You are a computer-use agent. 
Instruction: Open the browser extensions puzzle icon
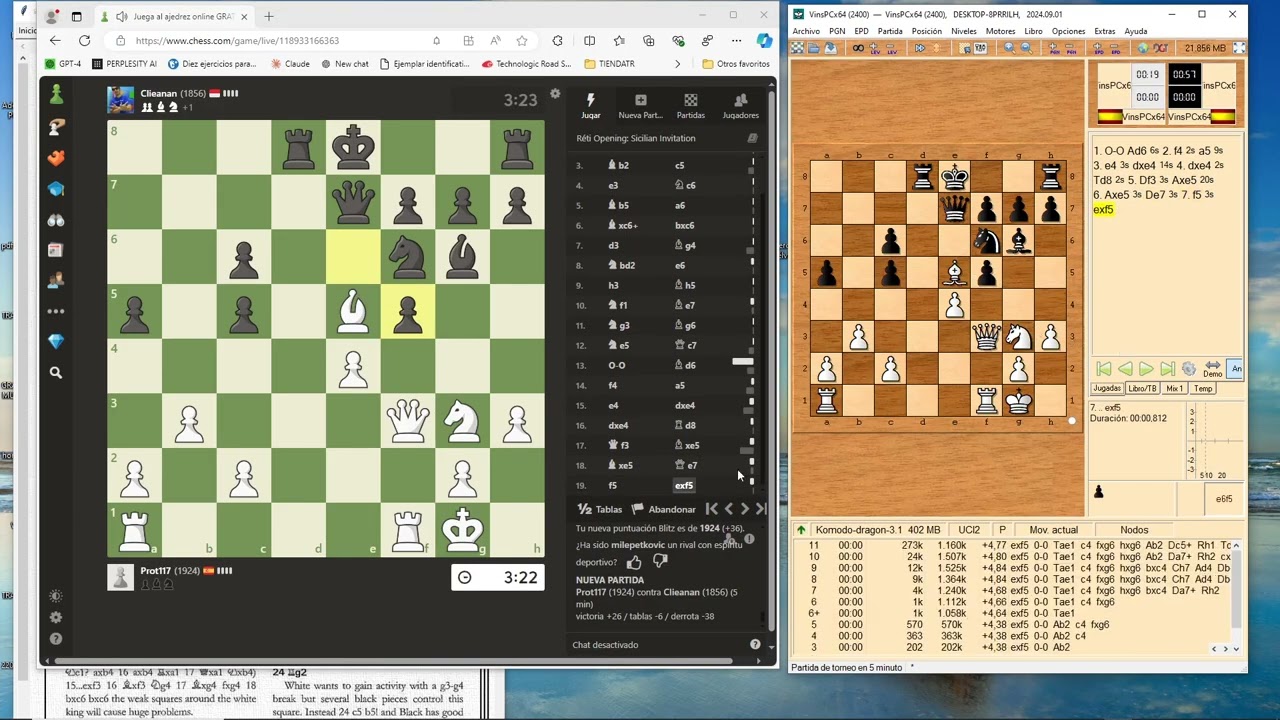tap(557, 41)
